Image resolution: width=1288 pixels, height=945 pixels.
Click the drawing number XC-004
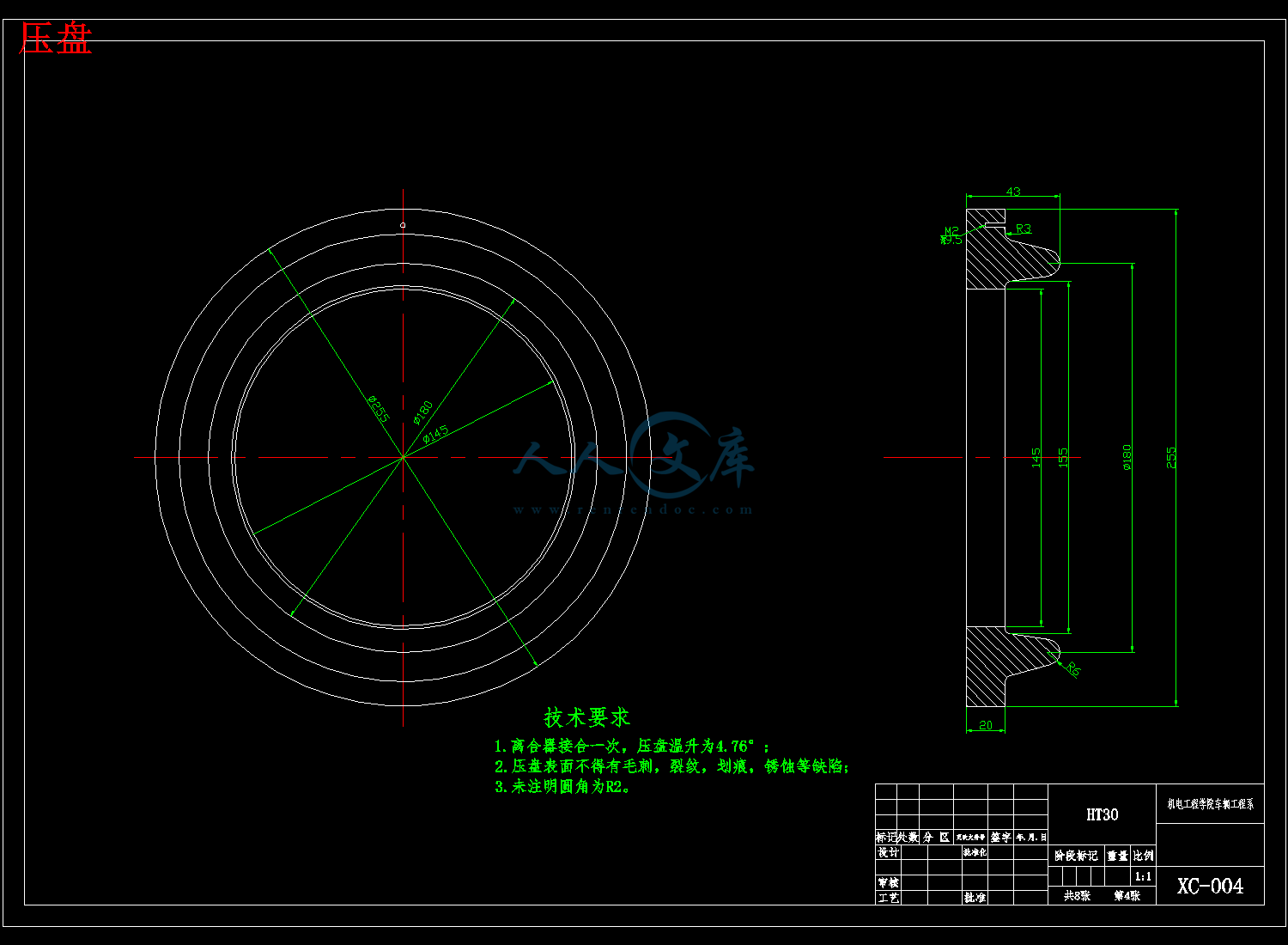tap(1210, 886)
